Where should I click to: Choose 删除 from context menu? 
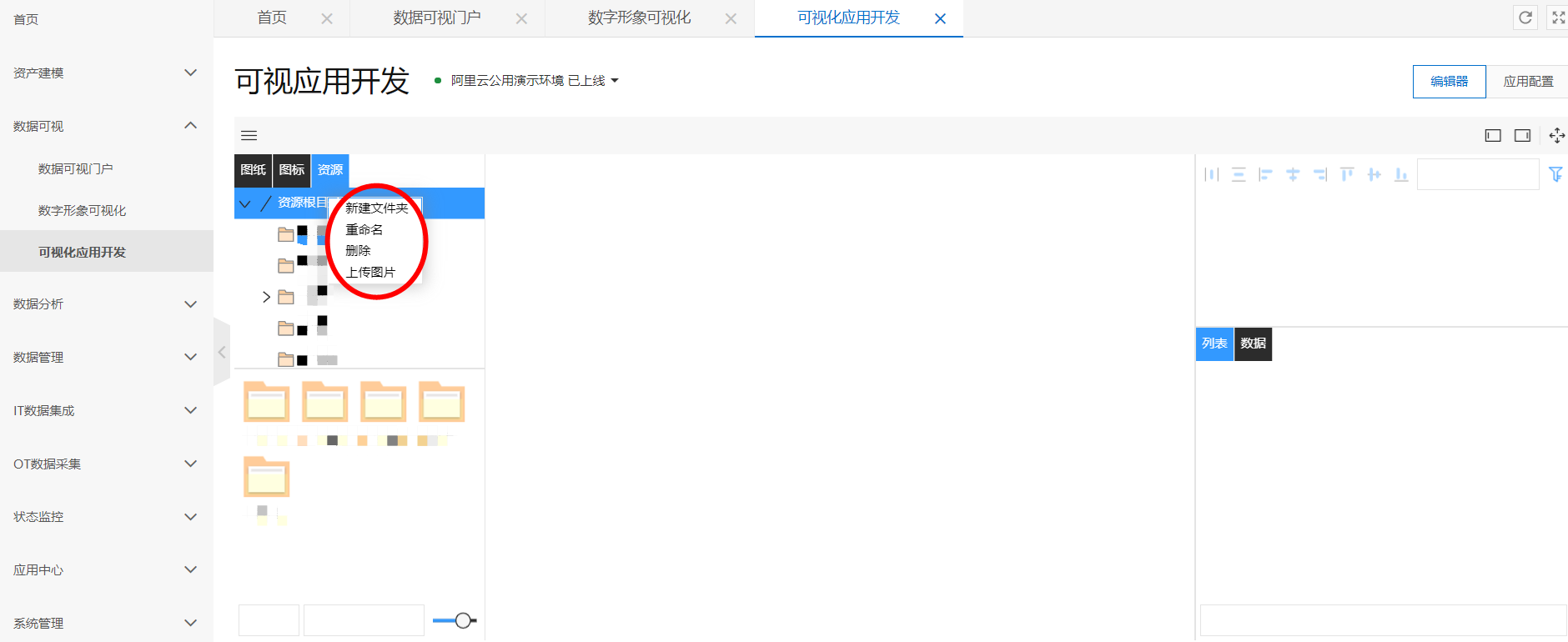pyautogui.click(x=358, y=250)
